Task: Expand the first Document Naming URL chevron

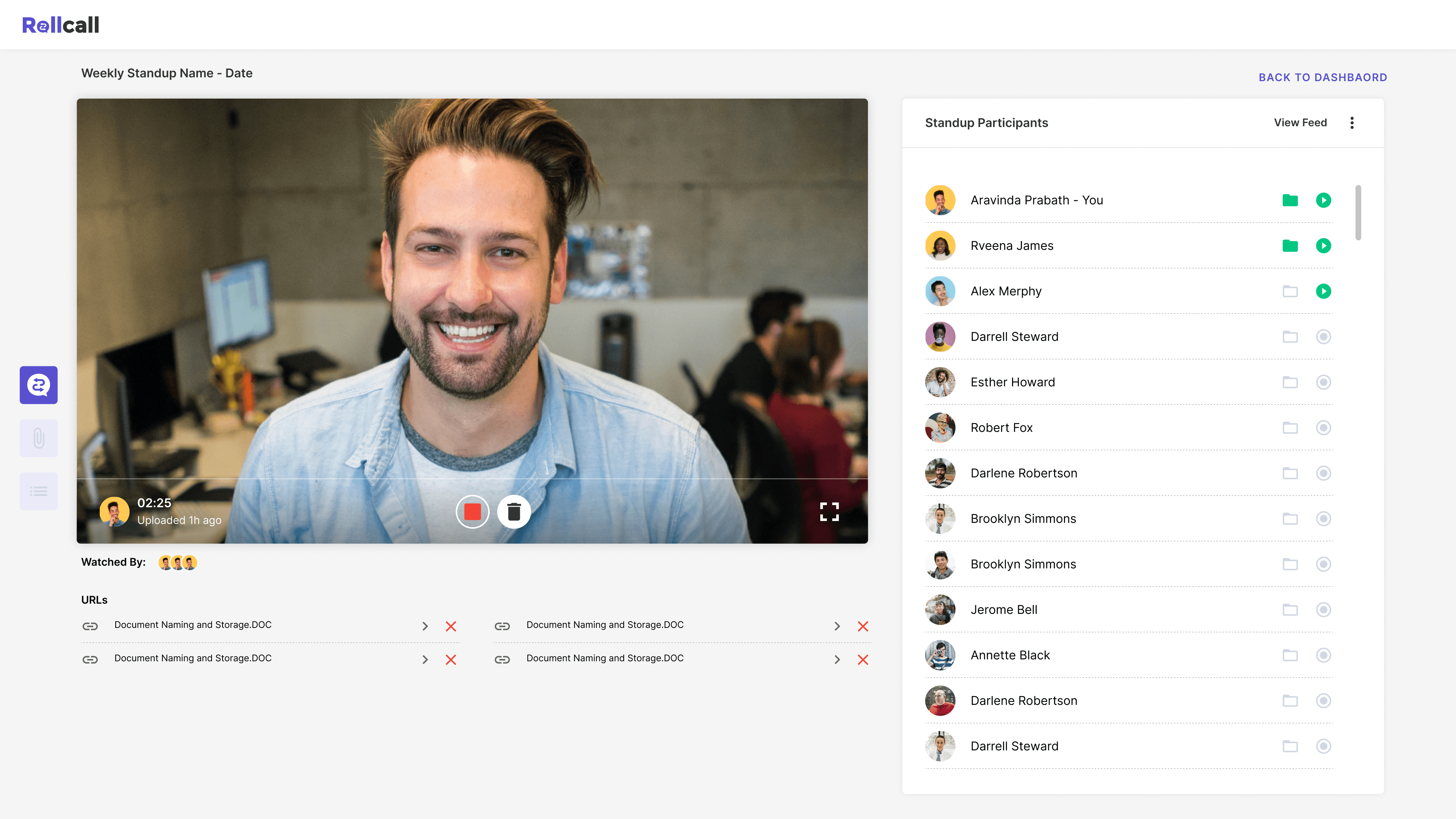Action: 425,626
